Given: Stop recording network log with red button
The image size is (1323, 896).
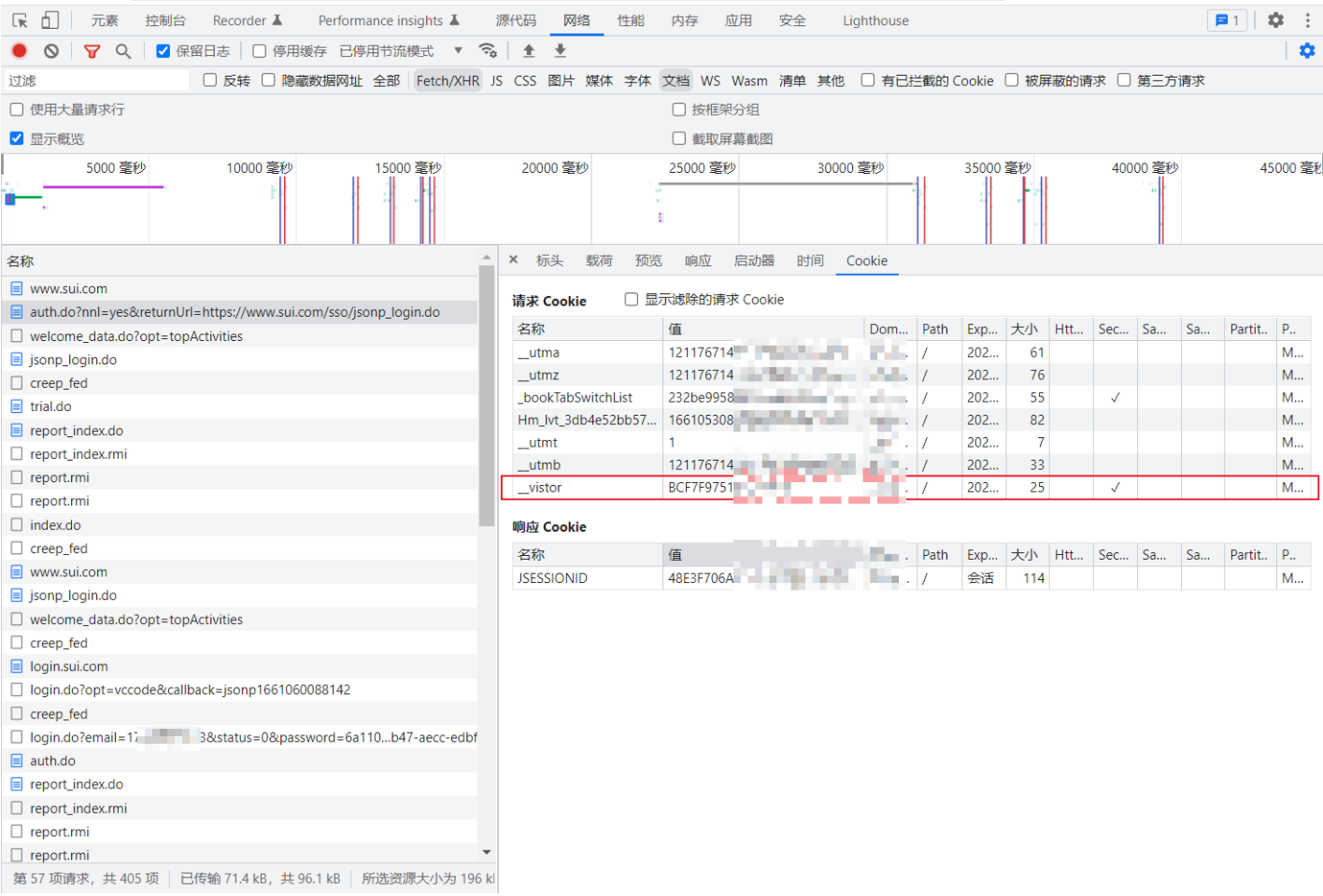Looking at the screenshot, I should pos(20,51).
